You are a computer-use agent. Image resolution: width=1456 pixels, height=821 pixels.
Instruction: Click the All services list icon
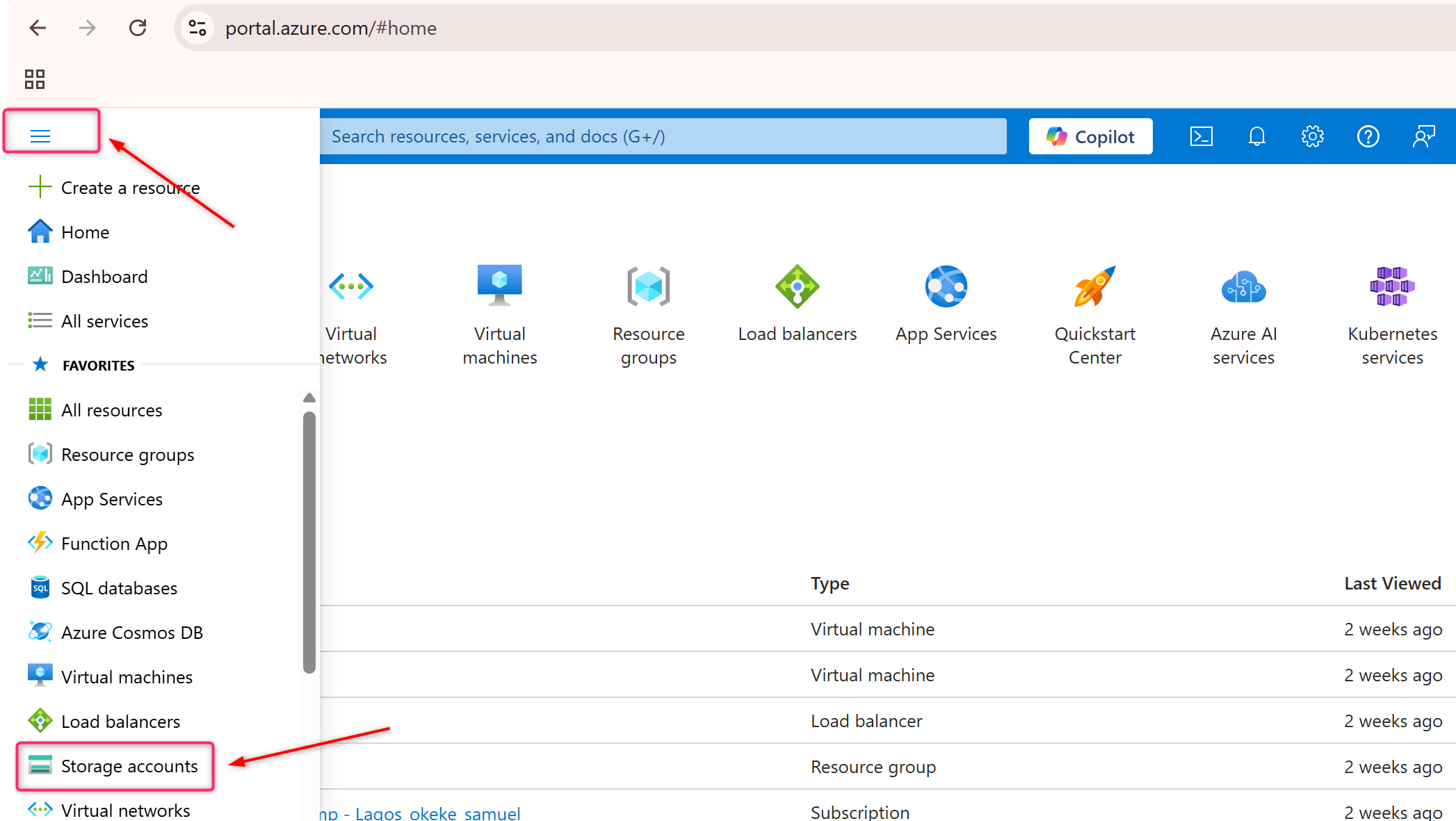tap(40, 320)
